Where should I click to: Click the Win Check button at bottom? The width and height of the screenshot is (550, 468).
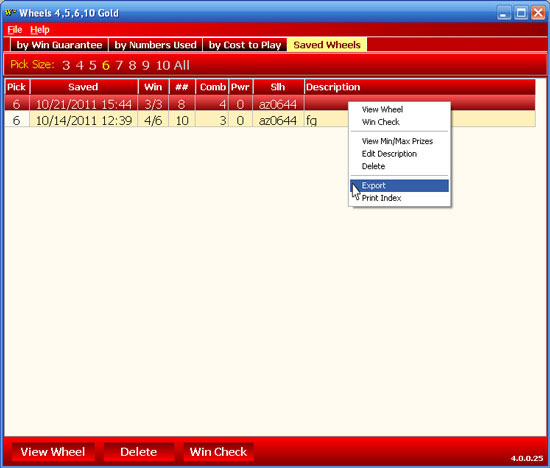click(x=219, y=452)
